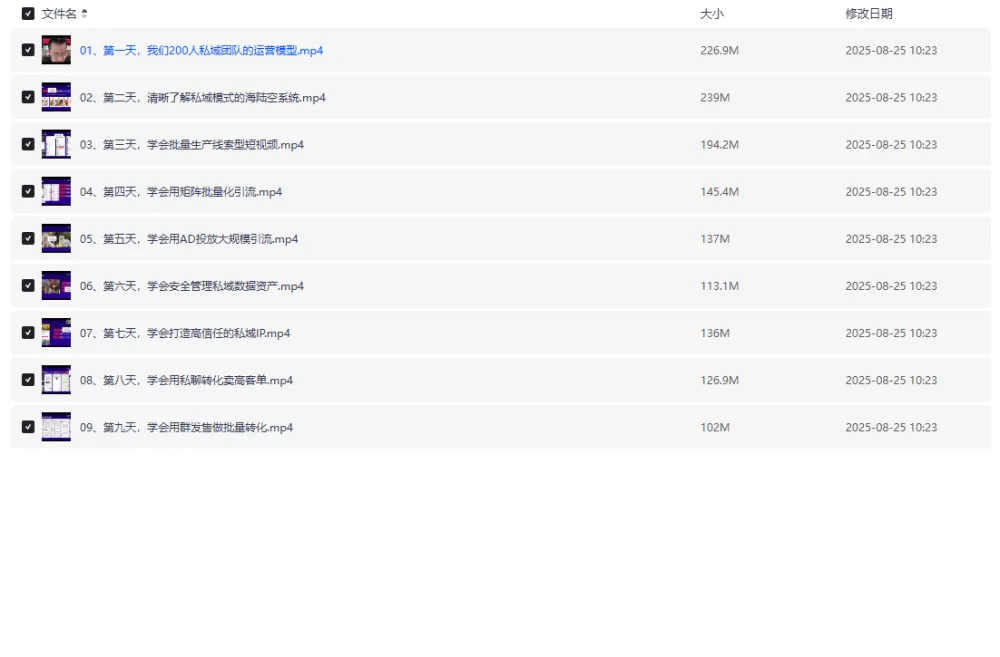Open 01、第一天 运营模型.mp4 file link

pos(201,50)
